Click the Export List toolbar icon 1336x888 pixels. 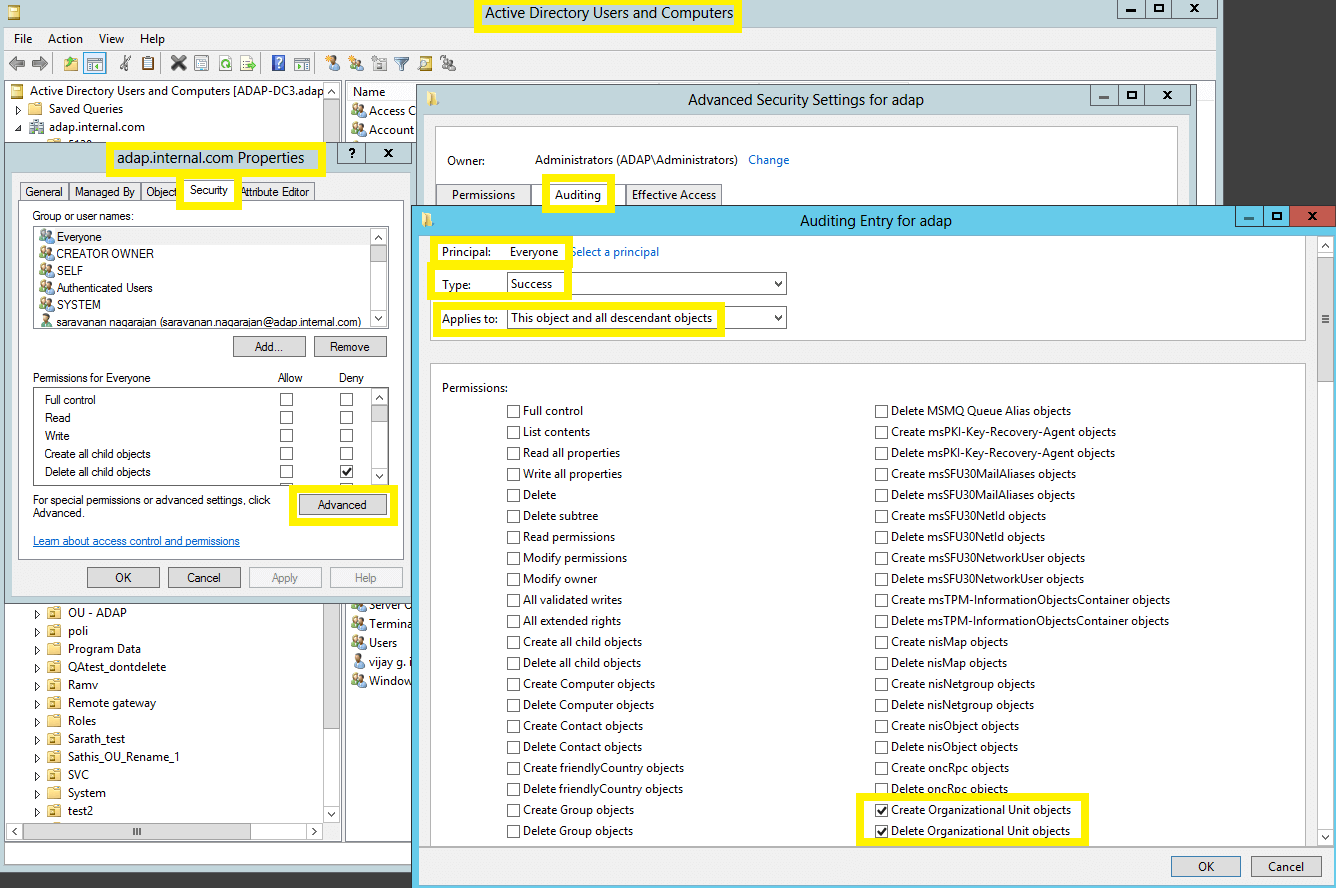[247, 63]
